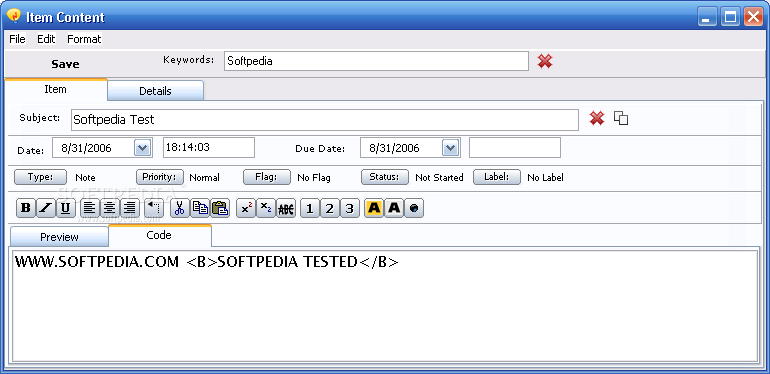This screenshot has height=374, width=770.
Task: Maximize the Item Content window
Action: [730, 17]
